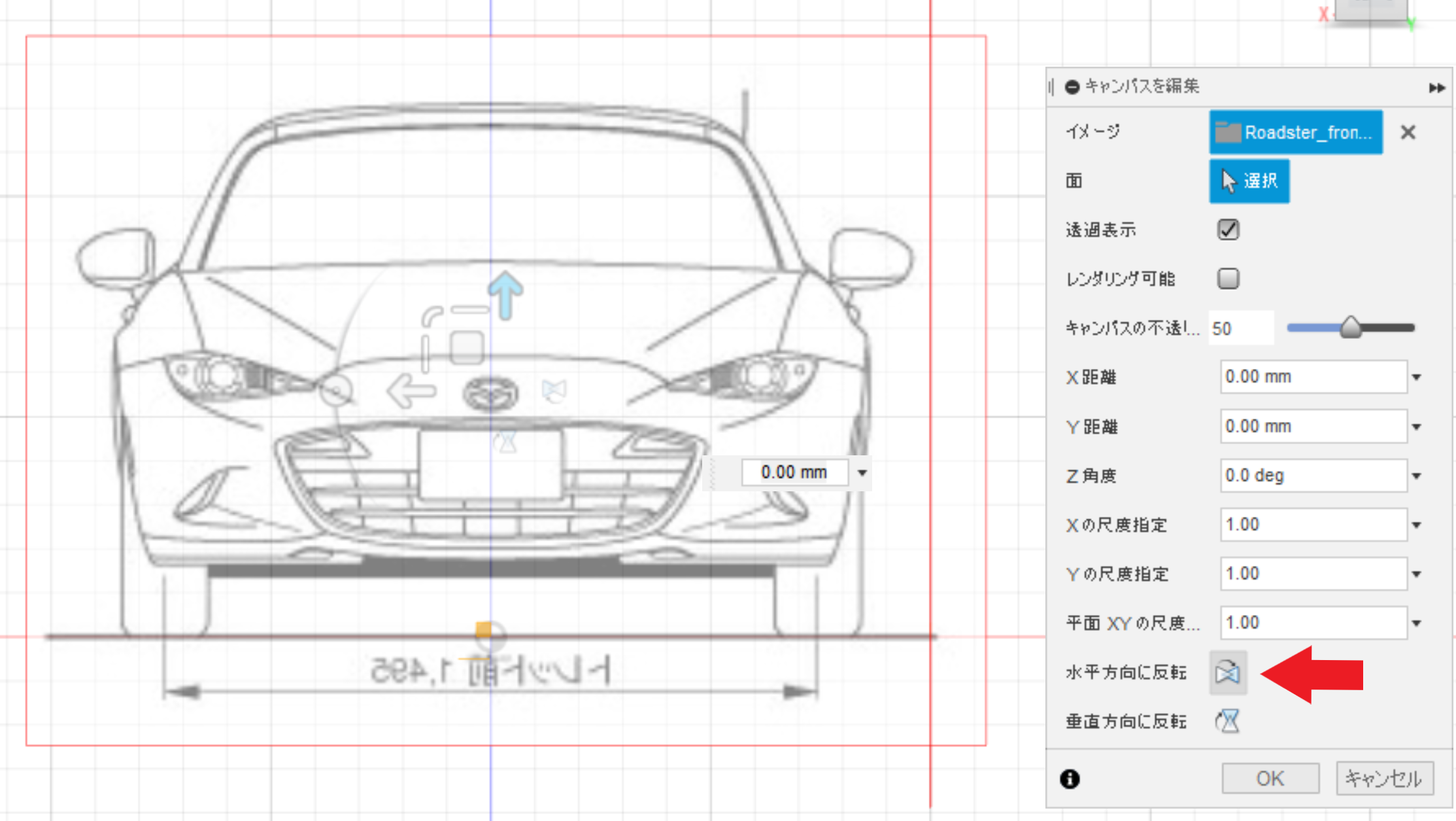Screen dimensions: 1456x821
Task: Open the 平面XYの尺度 dropdown arrow
Action: (1417, 623)
